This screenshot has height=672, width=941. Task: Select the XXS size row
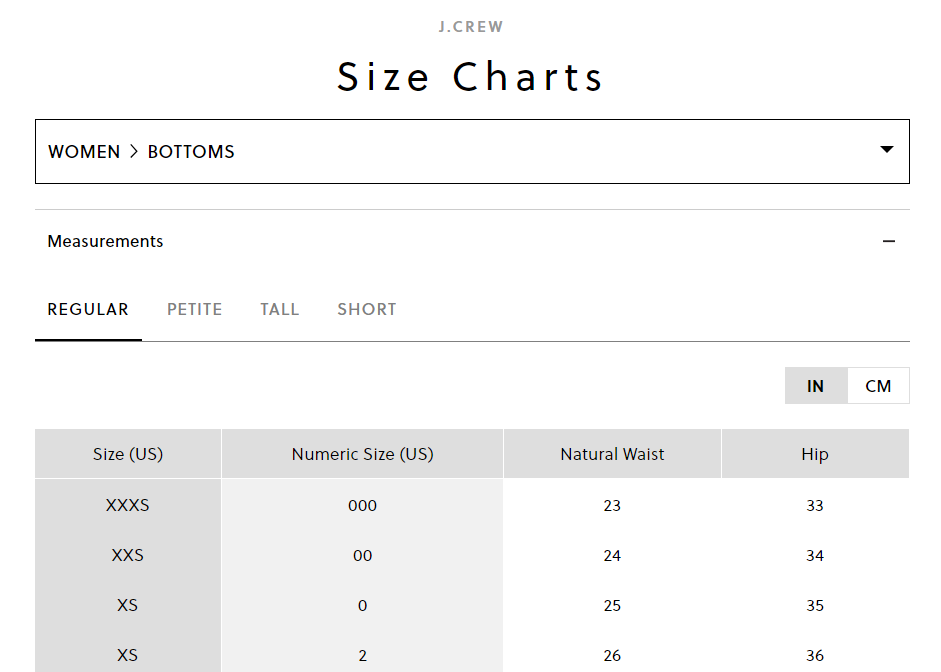(x=128, y=555)
